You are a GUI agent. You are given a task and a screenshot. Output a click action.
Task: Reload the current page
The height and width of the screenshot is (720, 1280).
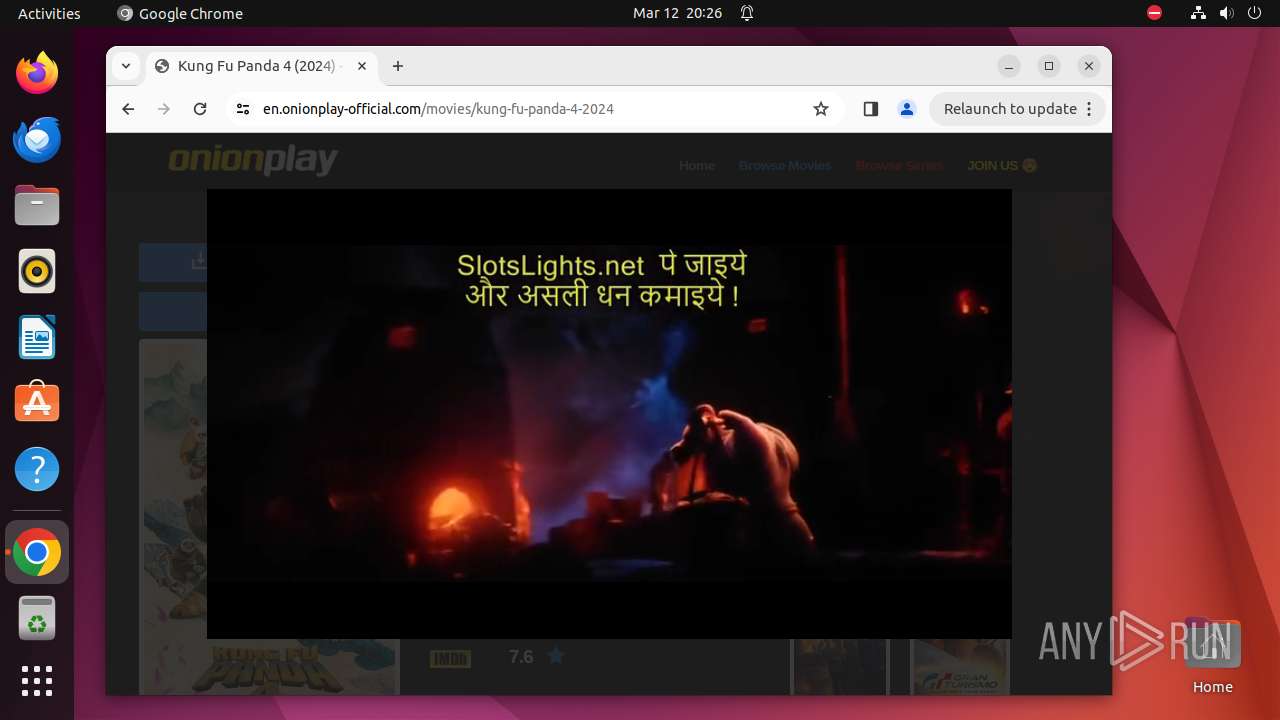coord(200,109)
